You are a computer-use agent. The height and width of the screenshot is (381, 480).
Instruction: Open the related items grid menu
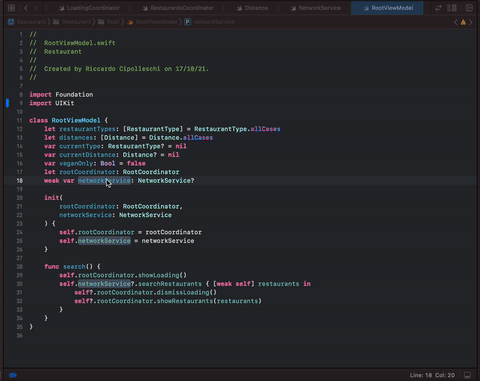click(11, 8)
